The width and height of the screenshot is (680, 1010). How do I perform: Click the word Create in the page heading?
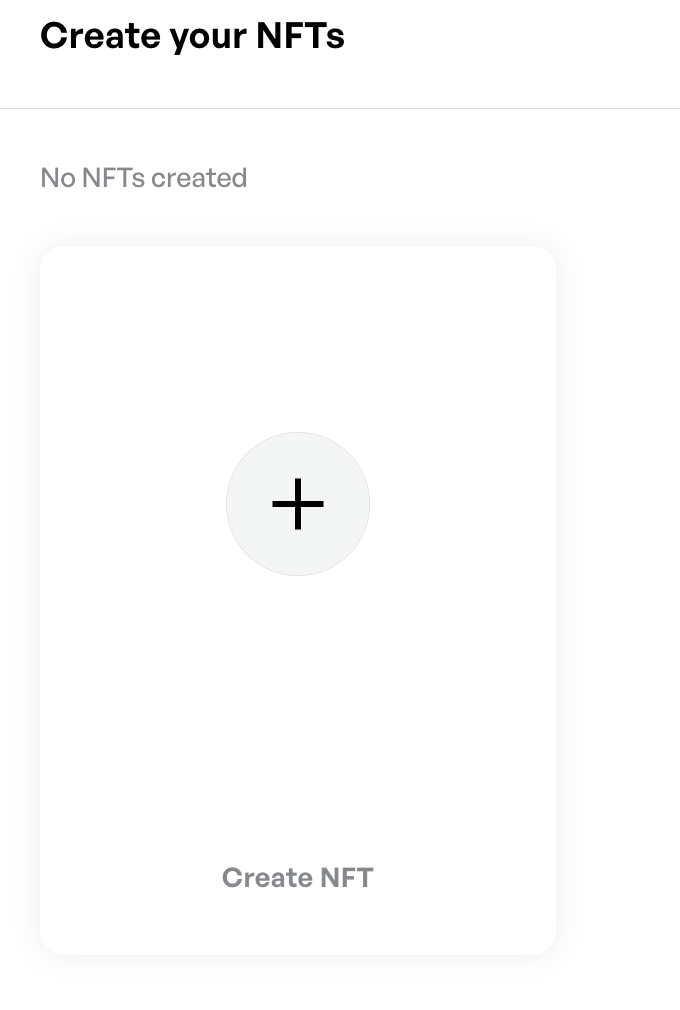[100, 36]
